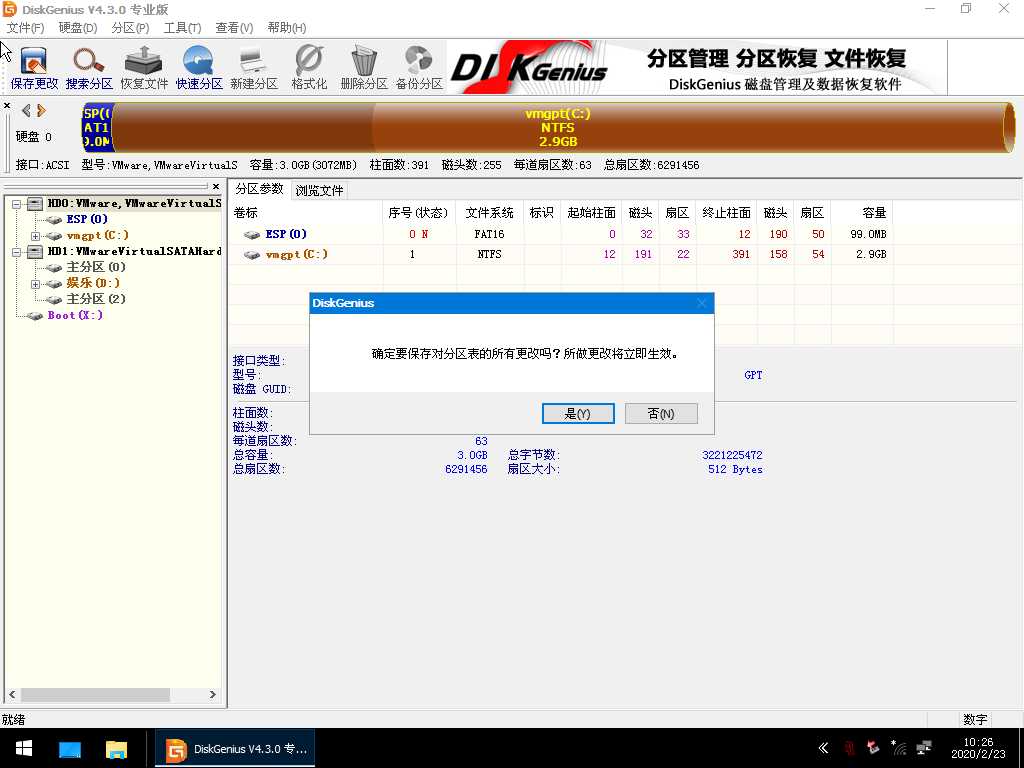The image size is (1024, 768).
Task: Switch to the 分区参数 tab
Action: click(x=259, y=189)
